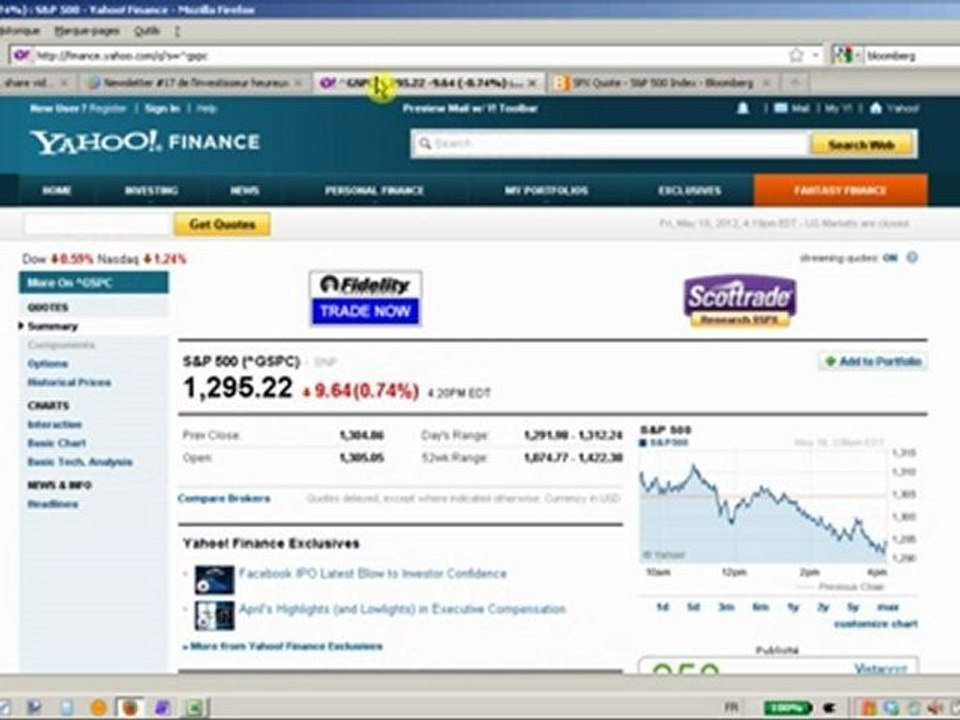The image size is (960, 720).
Task: Click the Help link in Yahoo header
Action: tap(207, 108)
